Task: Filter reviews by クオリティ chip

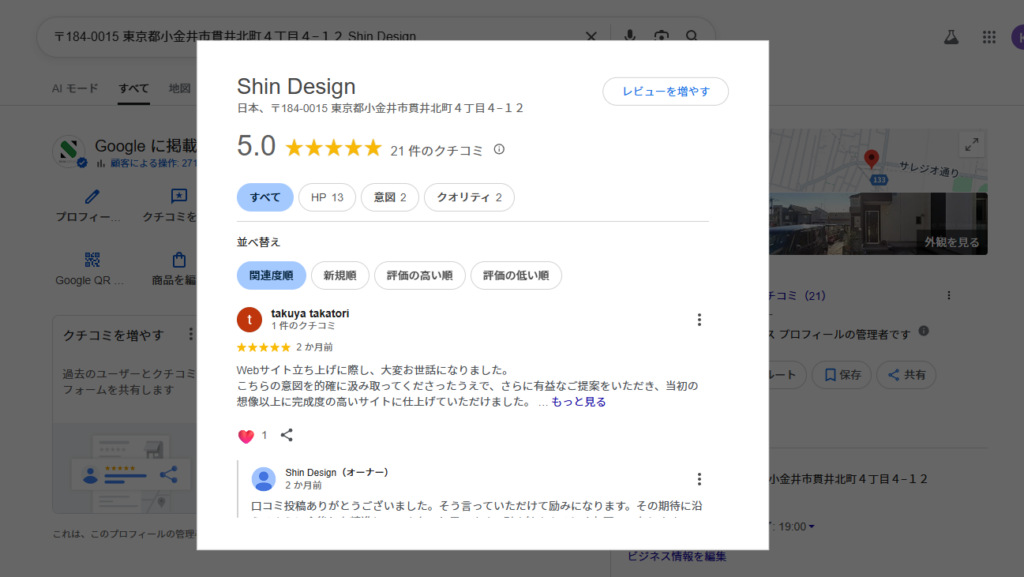Action: (469, 197)
